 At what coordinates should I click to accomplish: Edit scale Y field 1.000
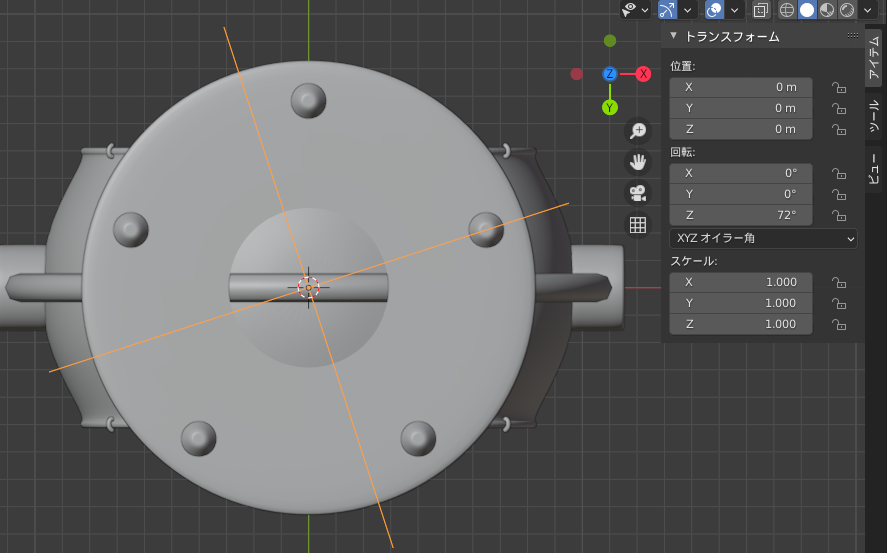(x=740, y=303)
